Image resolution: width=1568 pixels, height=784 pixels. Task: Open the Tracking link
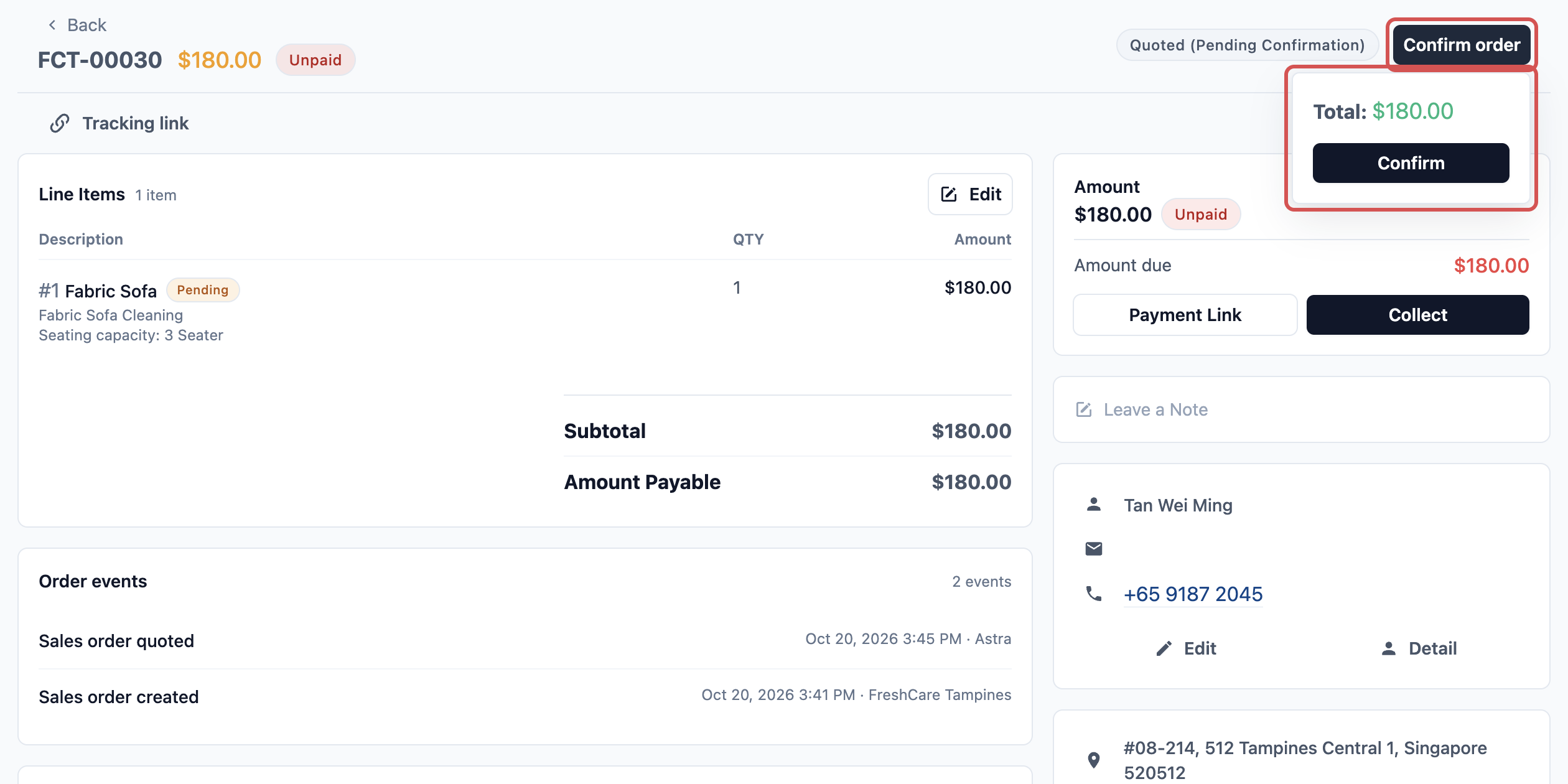[119, 123]
